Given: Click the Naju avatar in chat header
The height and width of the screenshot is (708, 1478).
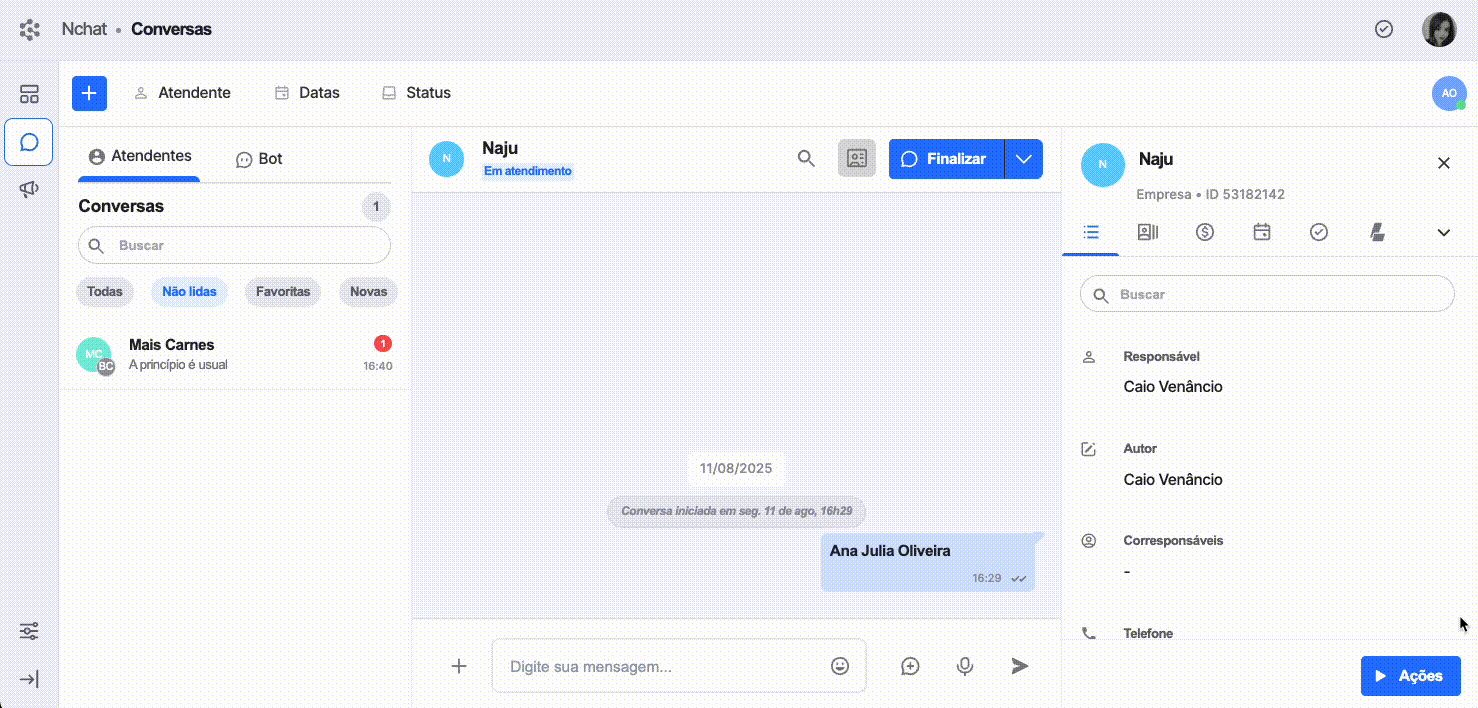Looking at the screenshot, I should click(447, 158).
